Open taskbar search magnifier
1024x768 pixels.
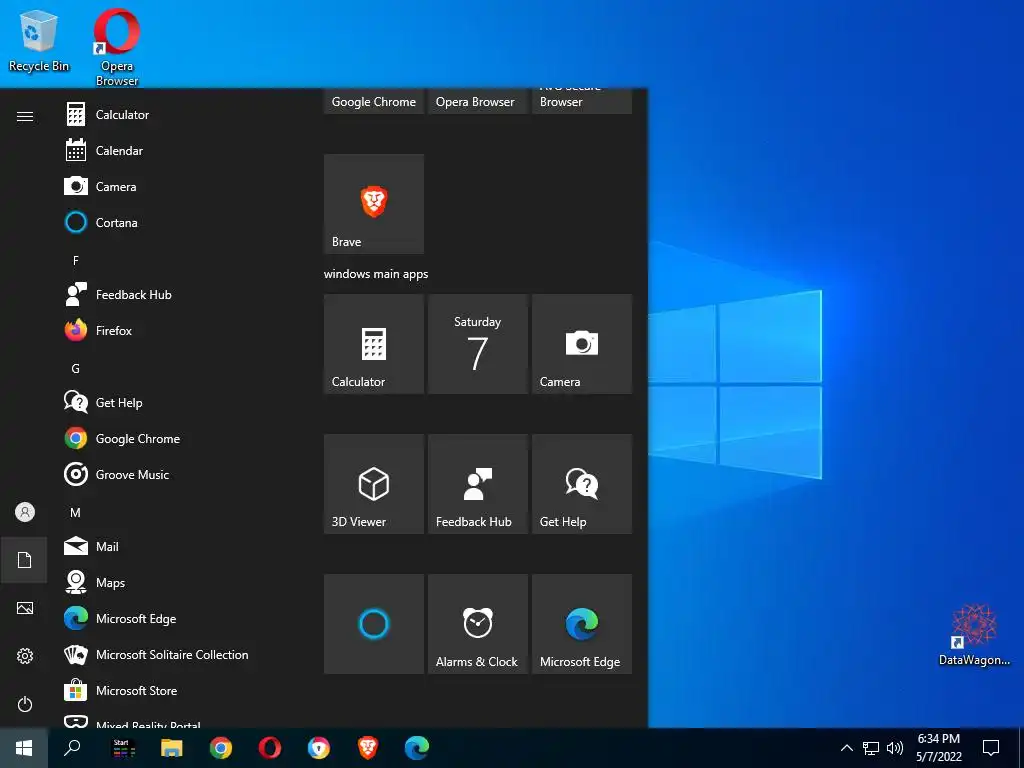tap(72, 748)
